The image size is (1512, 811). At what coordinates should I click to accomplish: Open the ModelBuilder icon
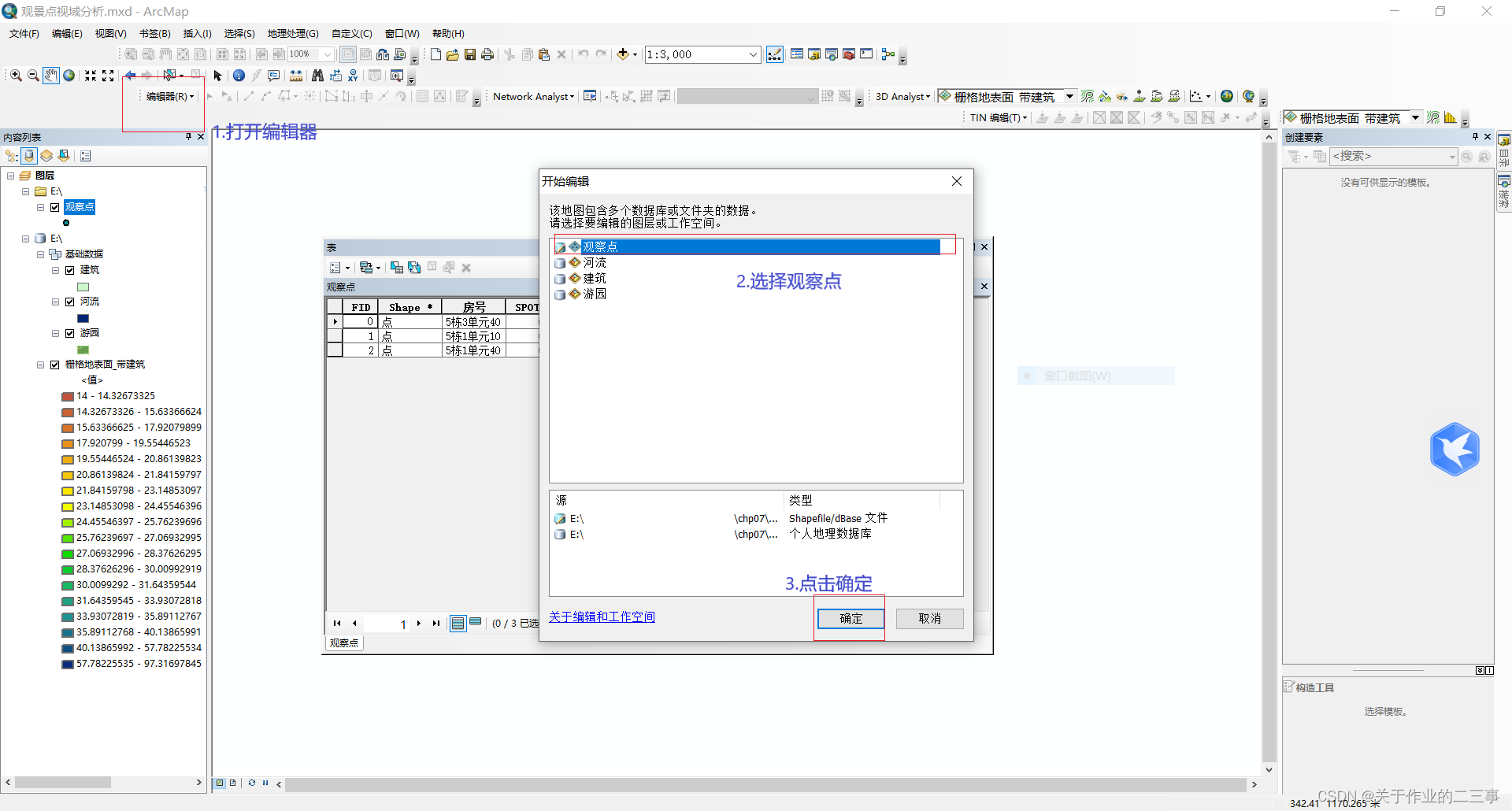click(x=888, y=54)
